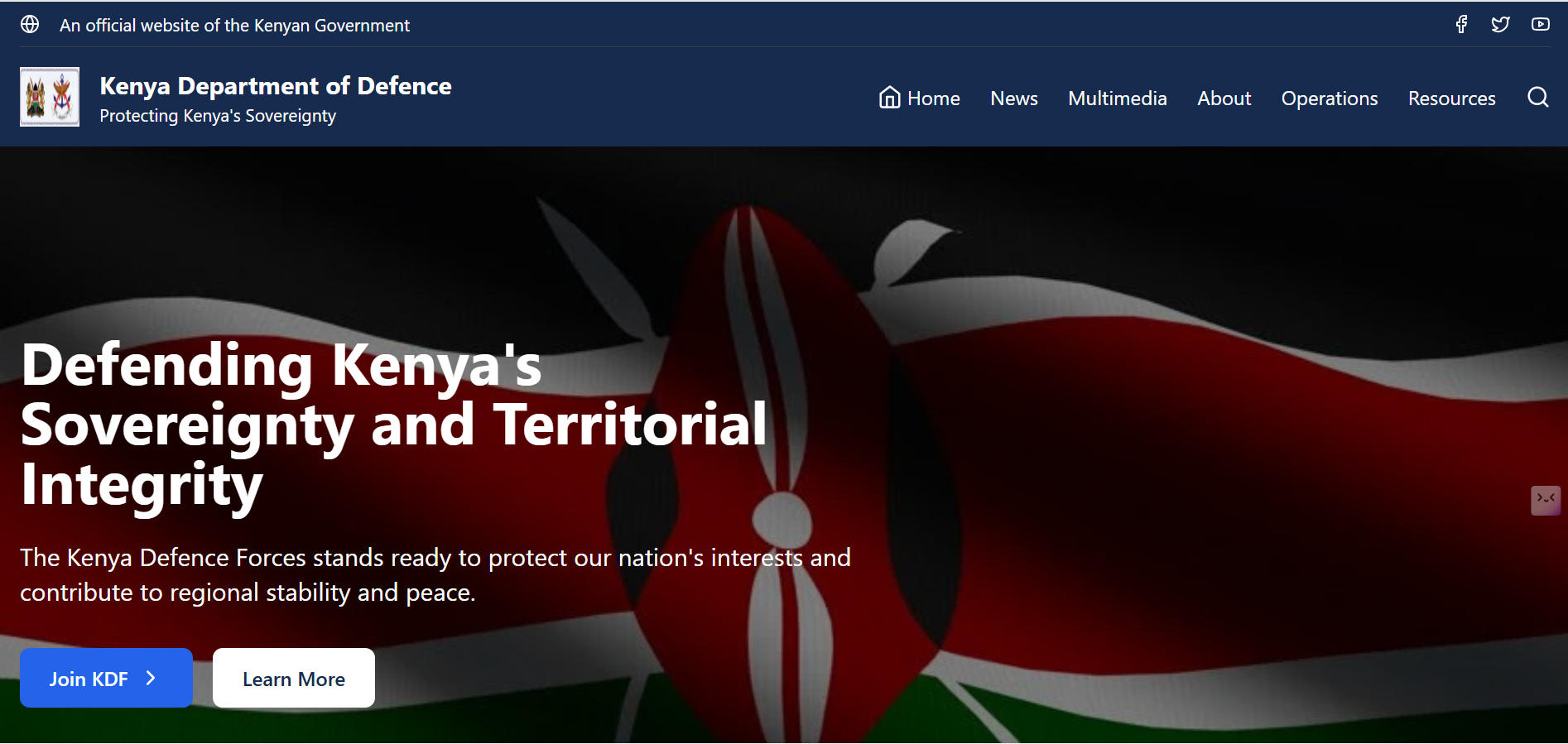The image size is (1568, 744).
Task: Open the YouTube social icon
Action: (1540, 25)
